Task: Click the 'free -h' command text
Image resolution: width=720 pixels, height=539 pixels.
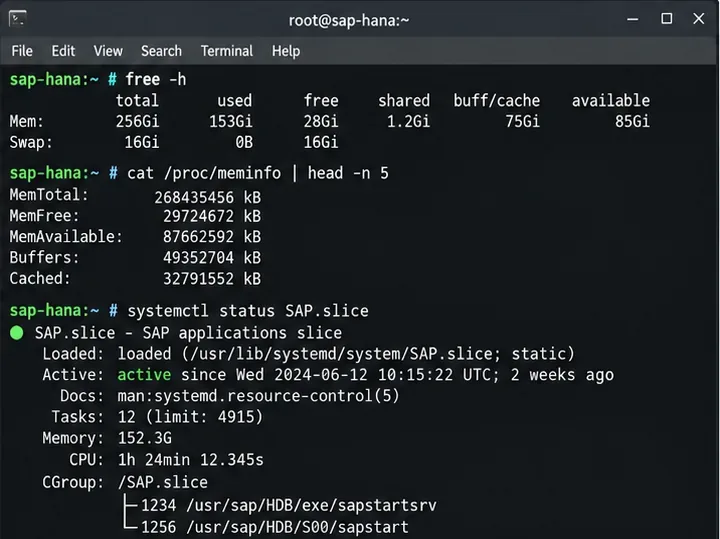Action: coord(156,79)
